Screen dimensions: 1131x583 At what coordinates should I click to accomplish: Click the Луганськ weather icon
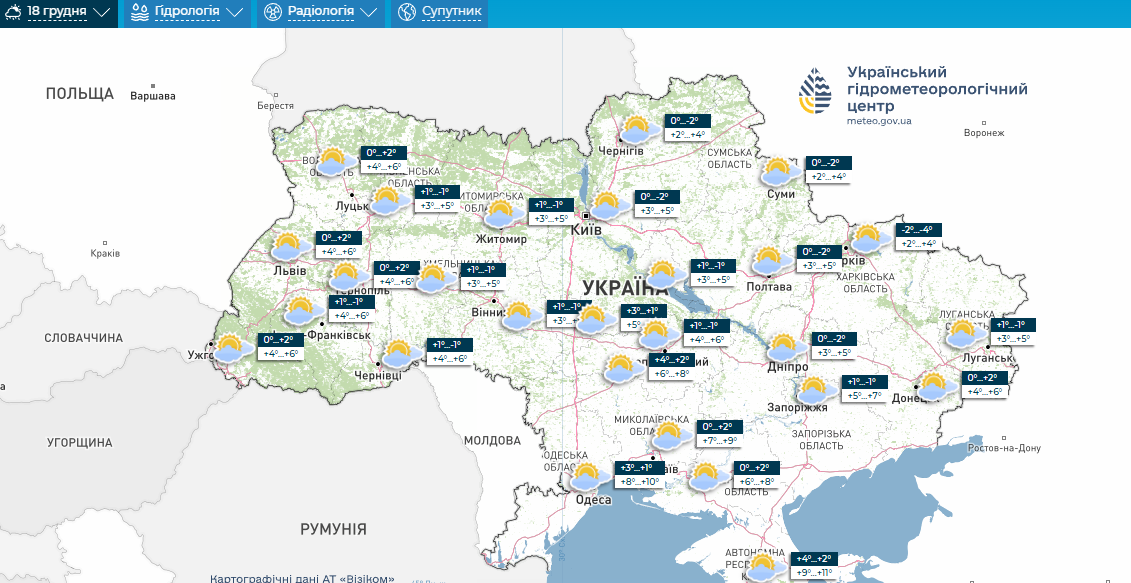pyautogui.click(x=964, y=334)
